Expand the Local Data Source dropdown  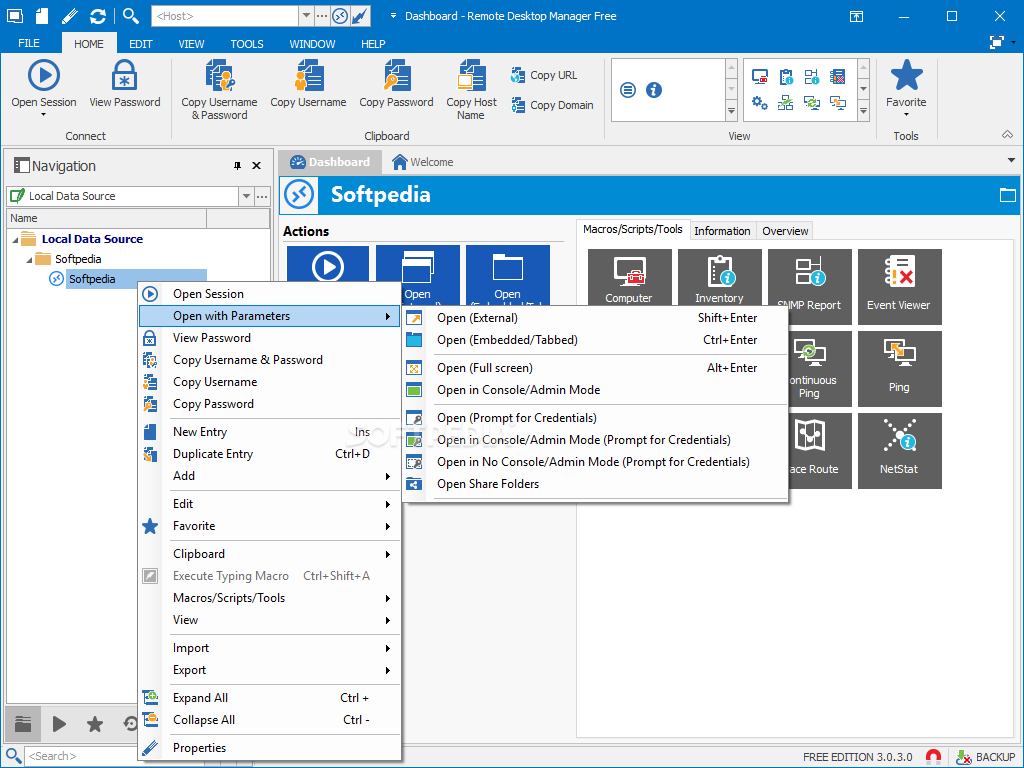tap(246, 196)
